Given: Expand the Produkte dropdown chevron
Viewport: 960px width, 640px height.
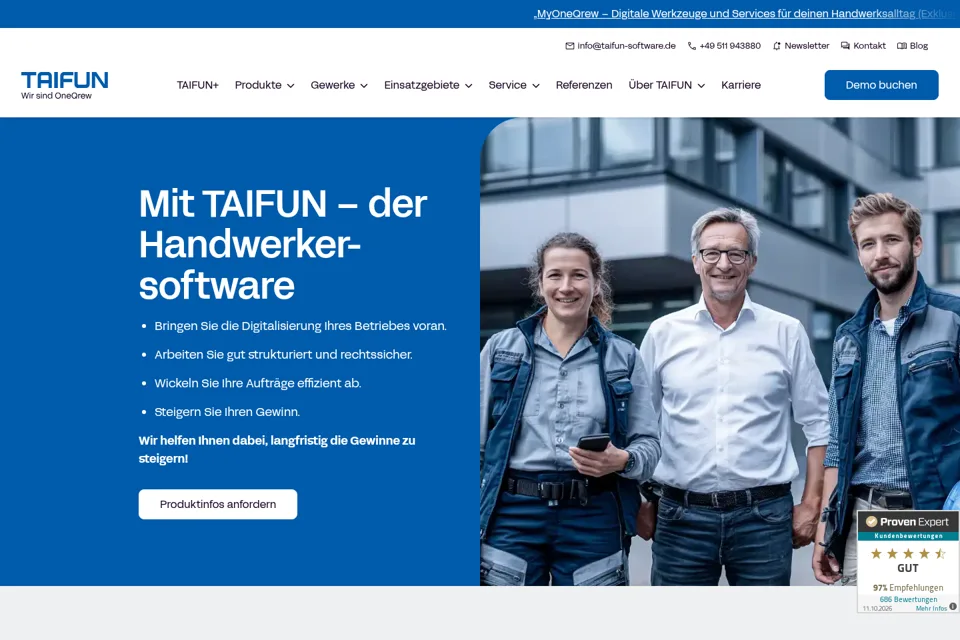Looking at the screenshot, I should [x=290, y=86].
